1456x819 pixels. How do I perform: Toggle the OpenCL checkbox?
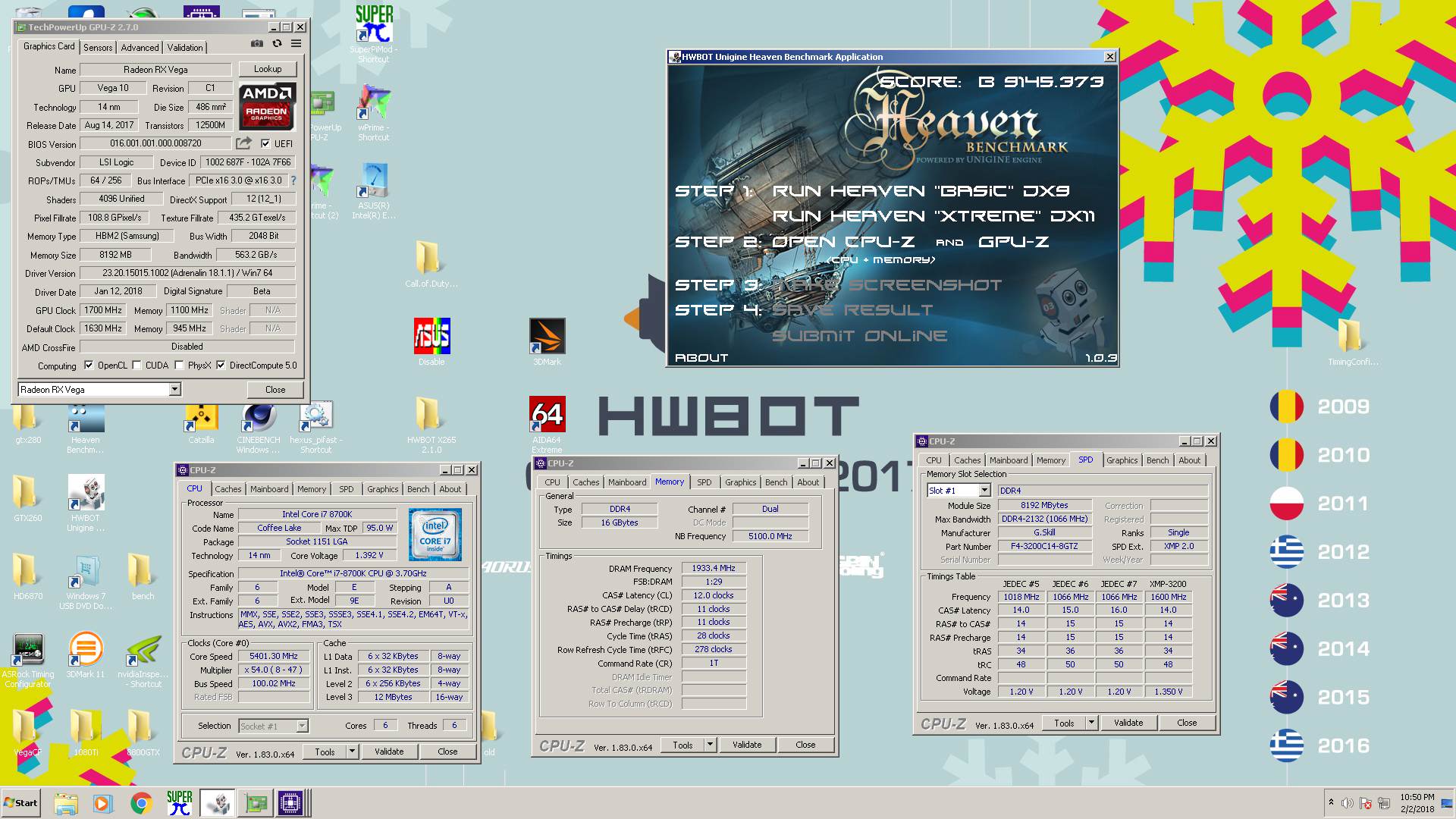[89, 366]
